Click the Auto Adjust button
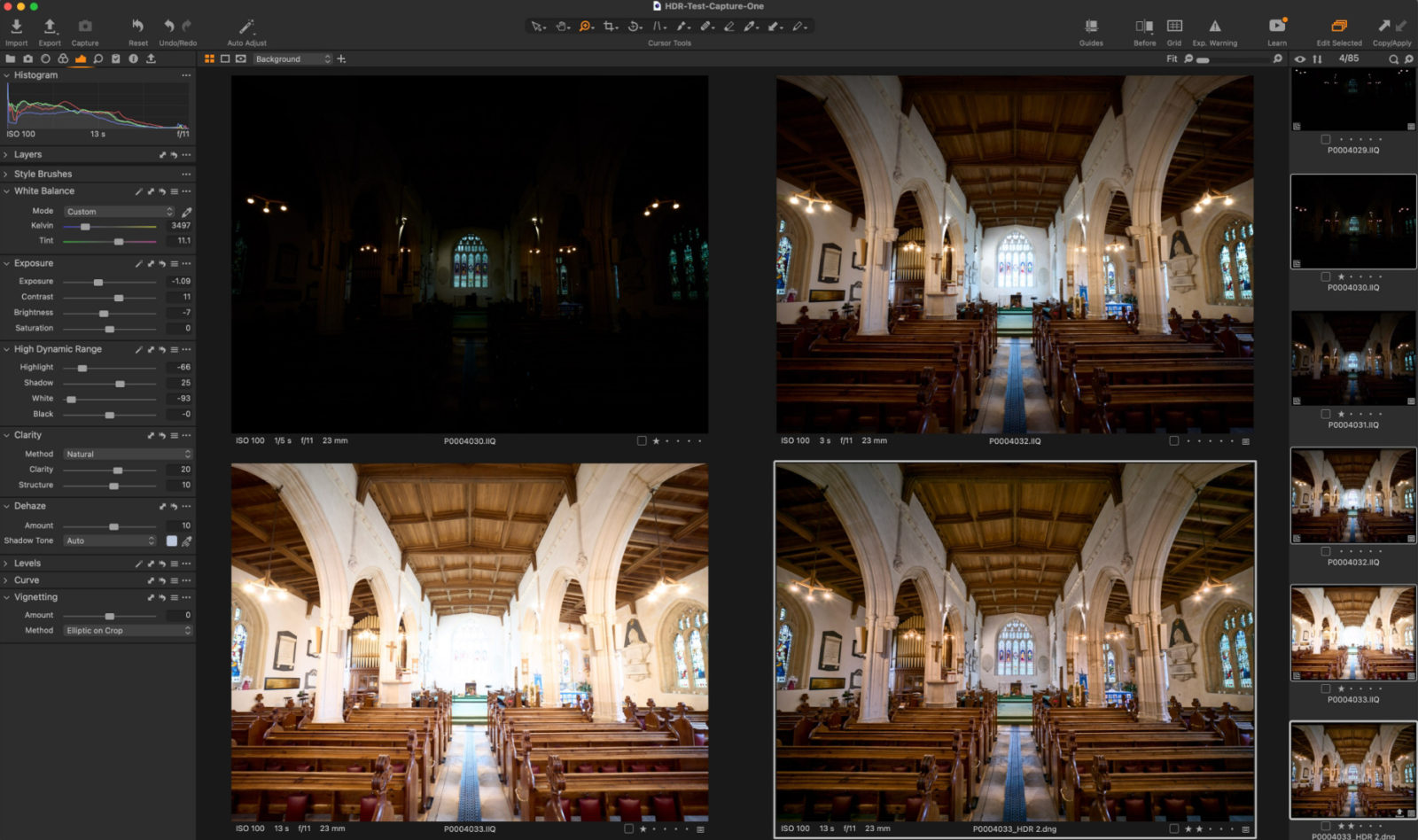The height and width of the screenshot is (840, 1418). click(246, 26)
